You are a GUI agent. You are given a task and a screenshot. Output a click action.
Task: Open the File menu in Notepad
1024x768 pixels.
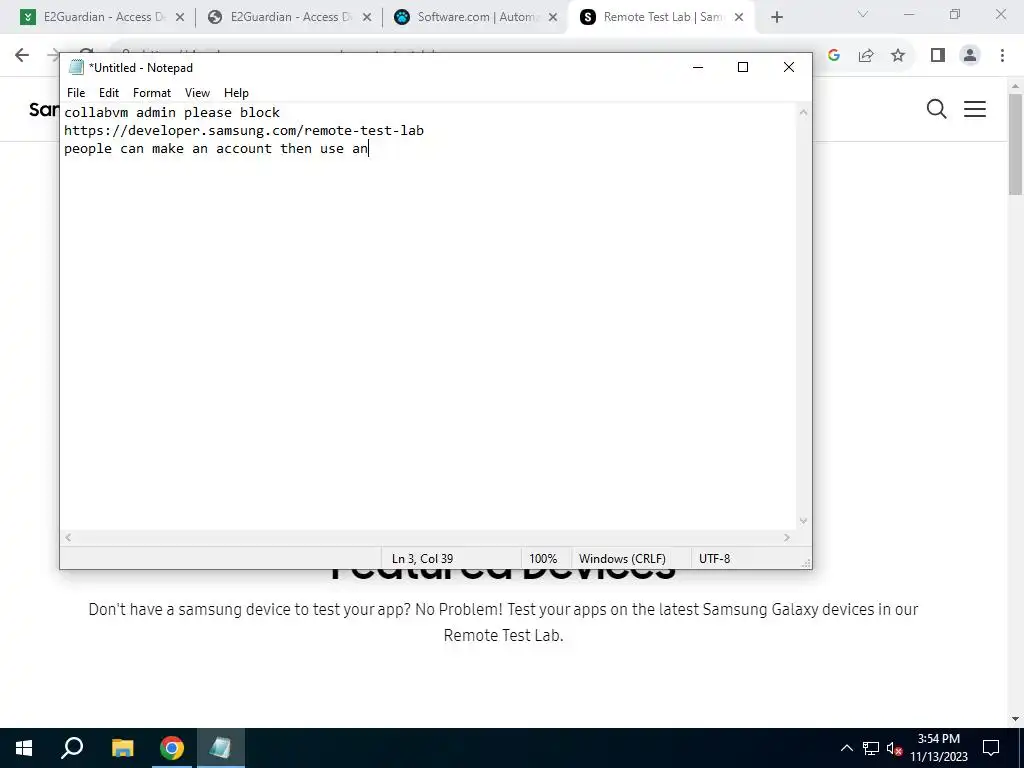point(76,93)
